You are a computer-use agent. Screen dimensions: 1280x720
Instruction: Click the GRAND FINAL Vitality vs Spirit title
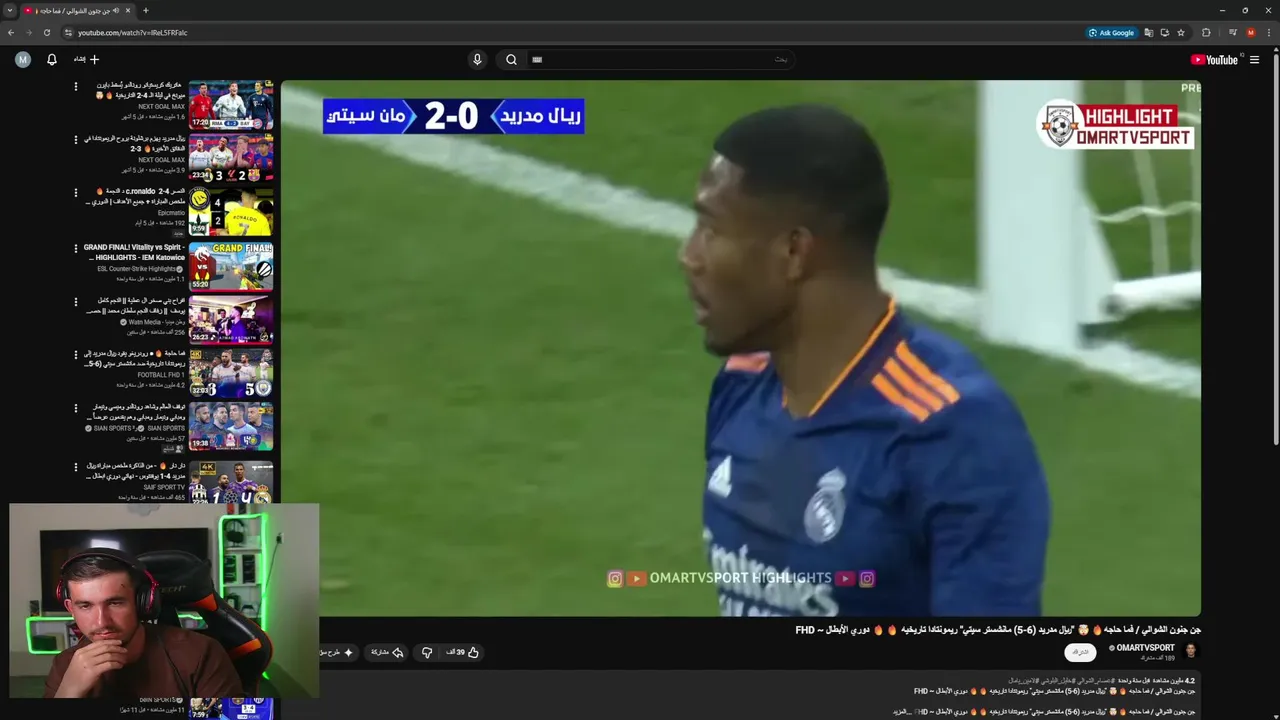pos(134,252)
